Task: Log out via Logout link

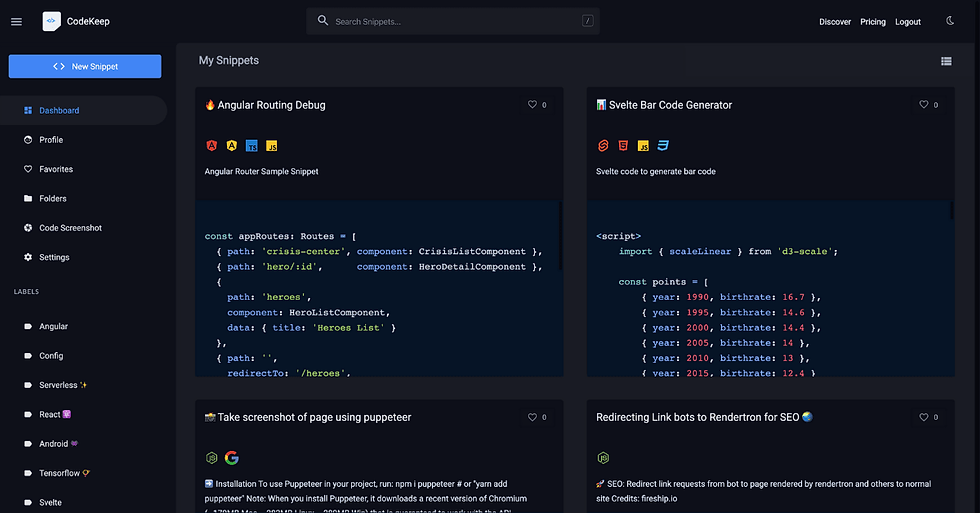Action: (x=908, y=22)
